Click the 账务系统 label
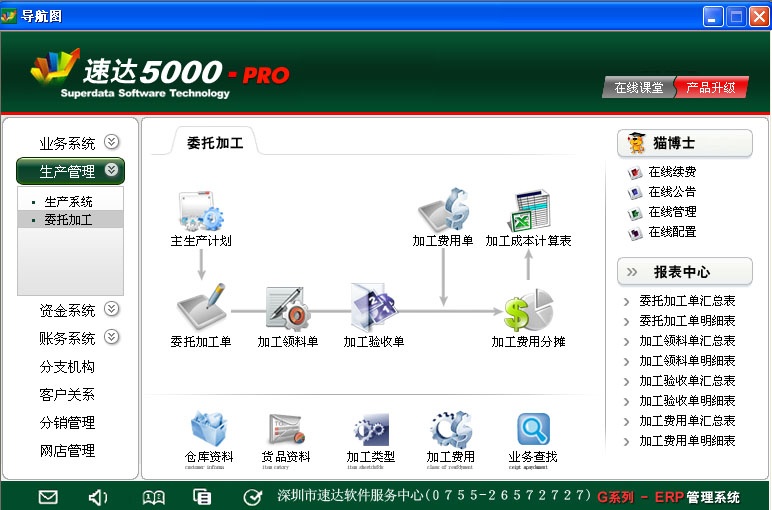Image resolution: width=772 pixels, height=510 pixels. [67, 338]
